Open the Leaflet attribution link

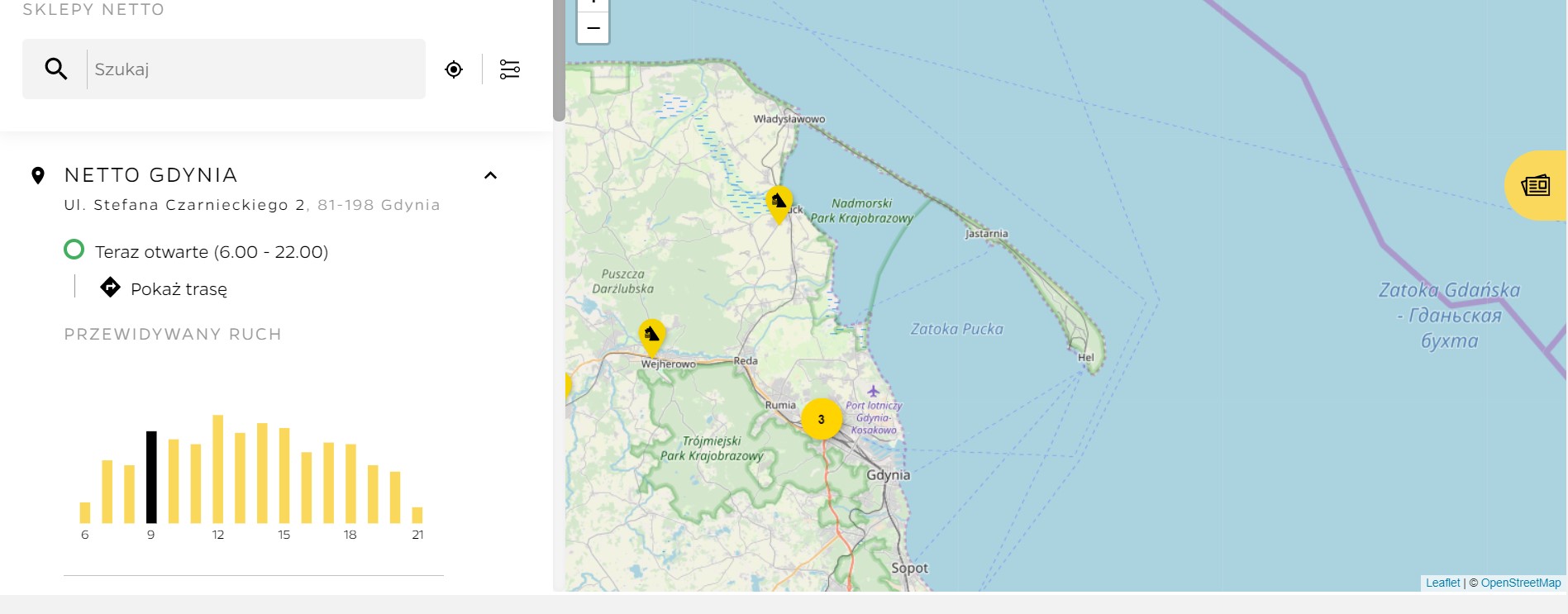click(1442, 583)
